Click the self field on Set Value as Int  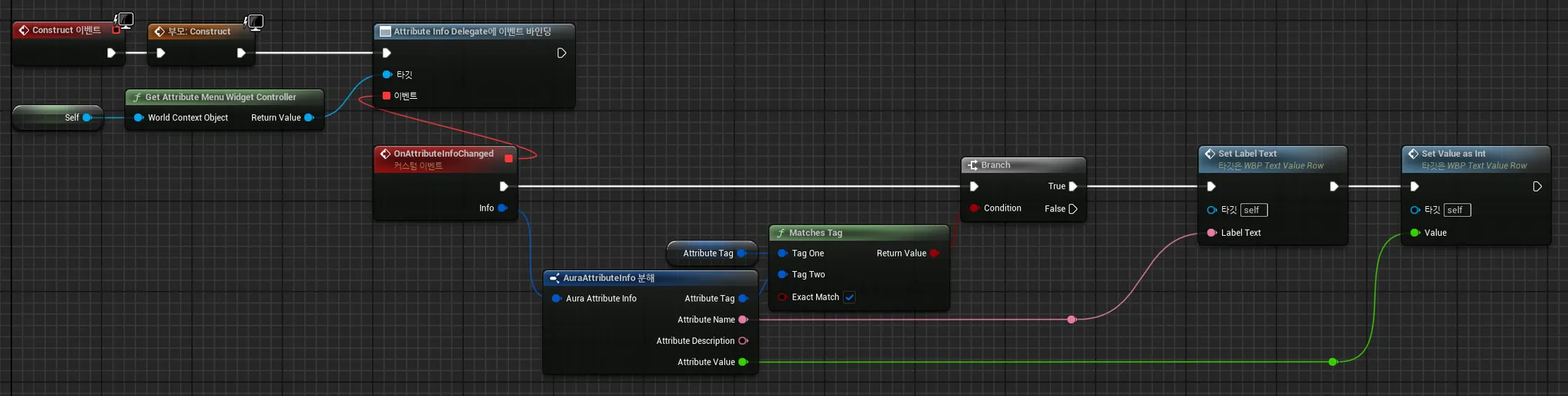pos(1457,210)
